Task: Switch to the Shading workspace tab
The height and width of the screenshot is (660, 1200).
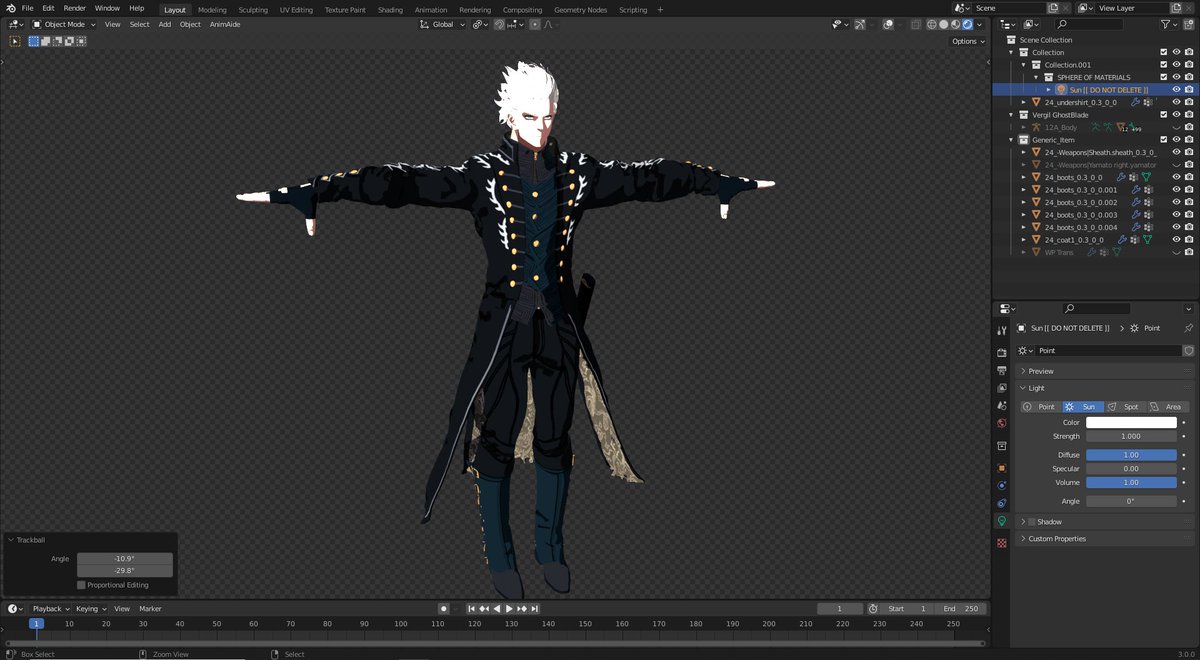Action: coord(390,9)
